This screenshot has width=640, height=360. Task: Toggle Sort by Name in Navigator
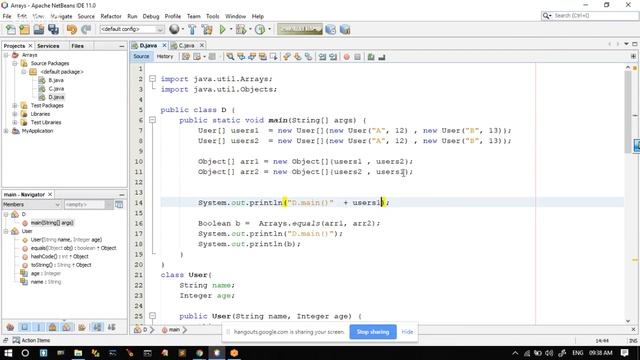click(x=97, y=327)
